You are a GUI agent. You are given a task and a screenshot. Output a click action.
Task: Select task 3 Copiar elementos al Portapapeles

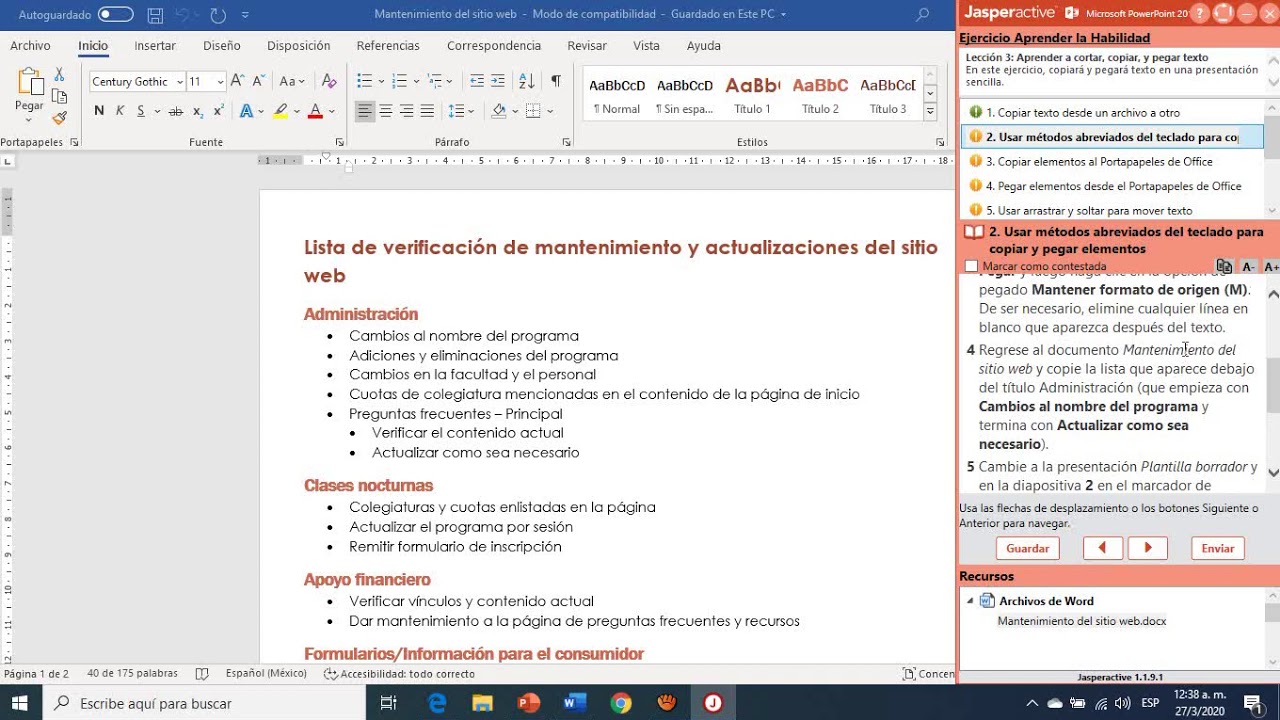1099,162
